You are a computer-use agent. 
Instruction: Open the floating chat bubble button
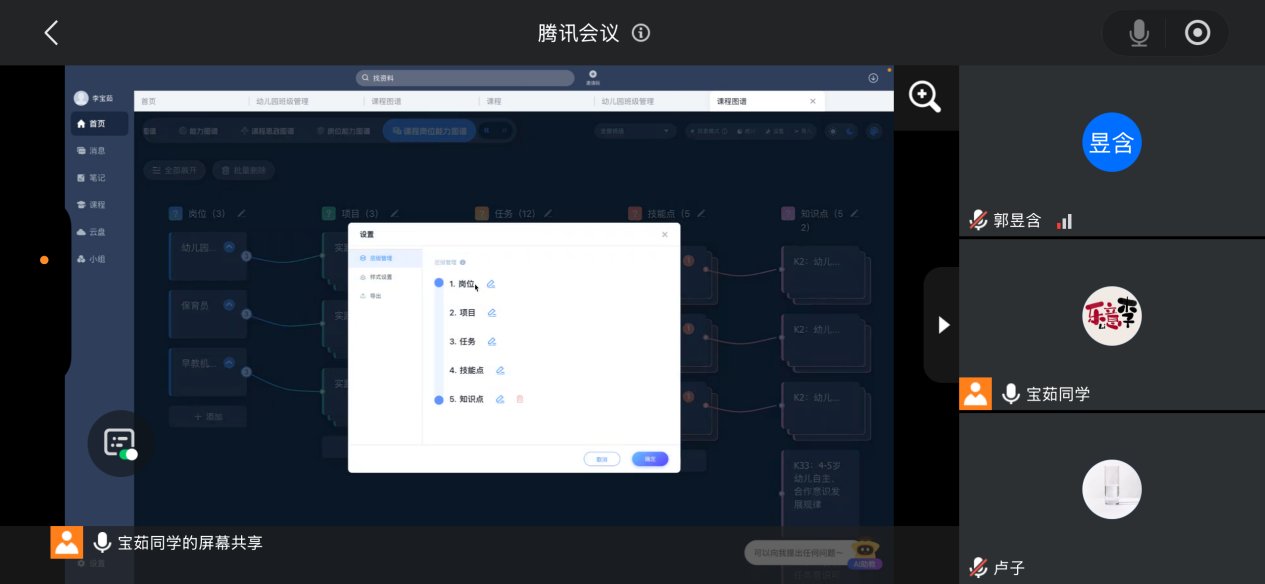click(x=120, y=443)
